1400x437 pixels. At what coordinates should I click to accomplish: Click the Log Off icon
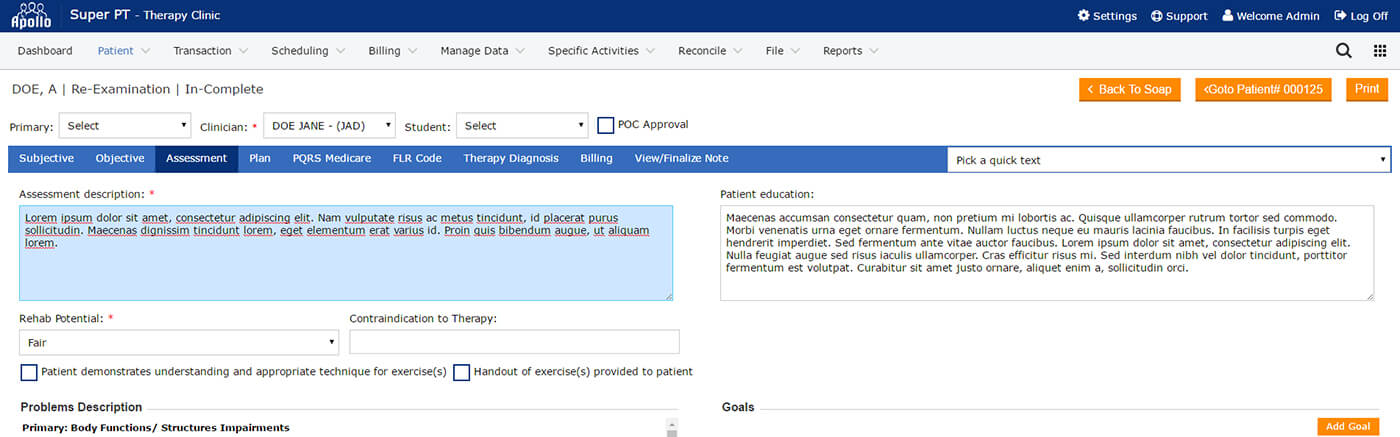(1340, 16)
